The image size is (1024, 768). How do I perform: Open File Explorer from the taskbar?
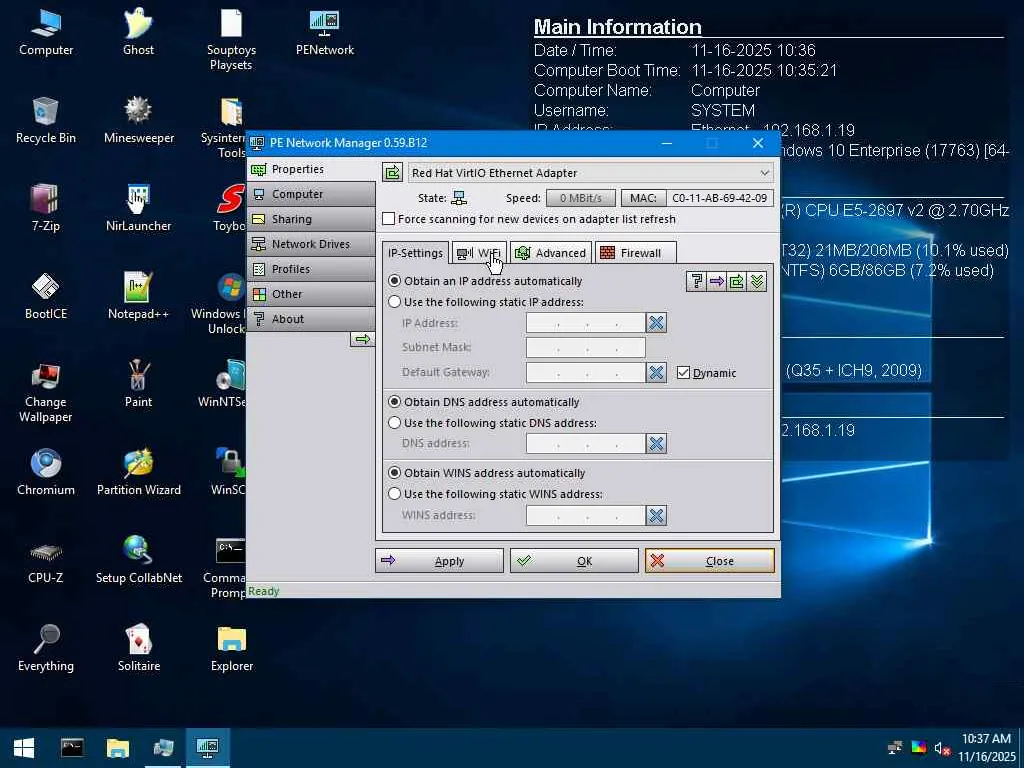pos(118,748)
